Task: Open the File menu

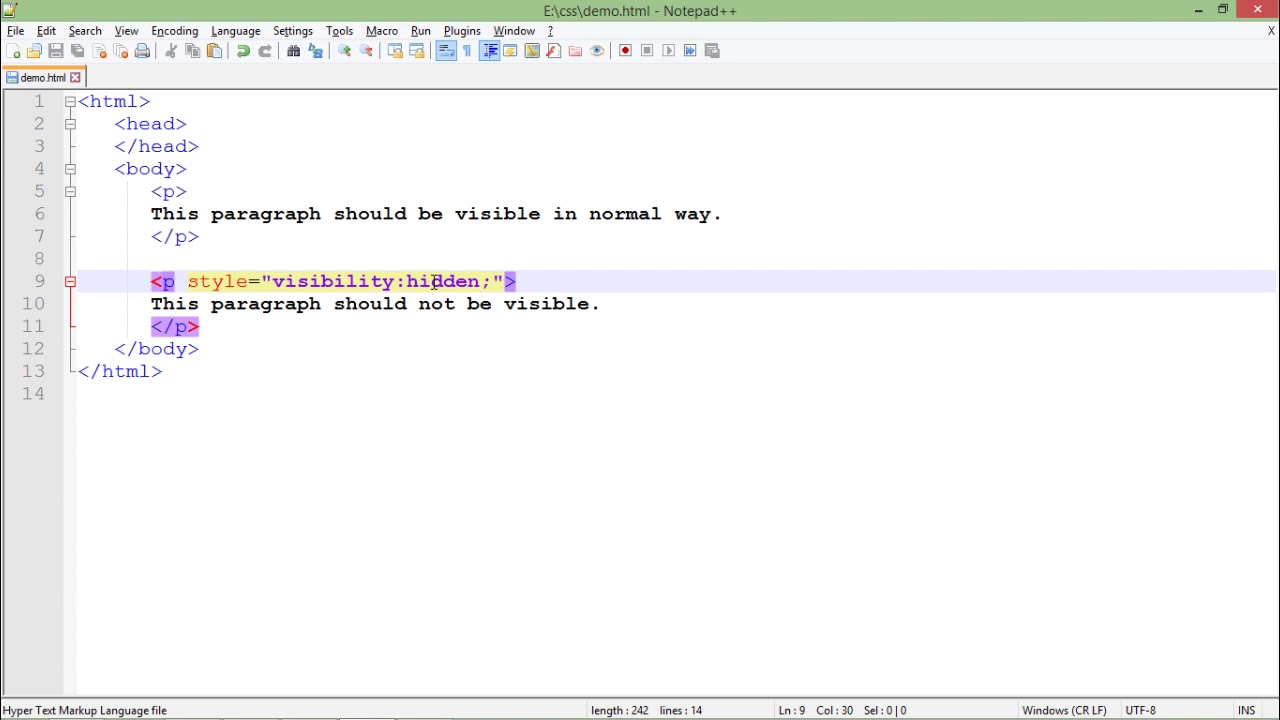Action: coord(16,31)
